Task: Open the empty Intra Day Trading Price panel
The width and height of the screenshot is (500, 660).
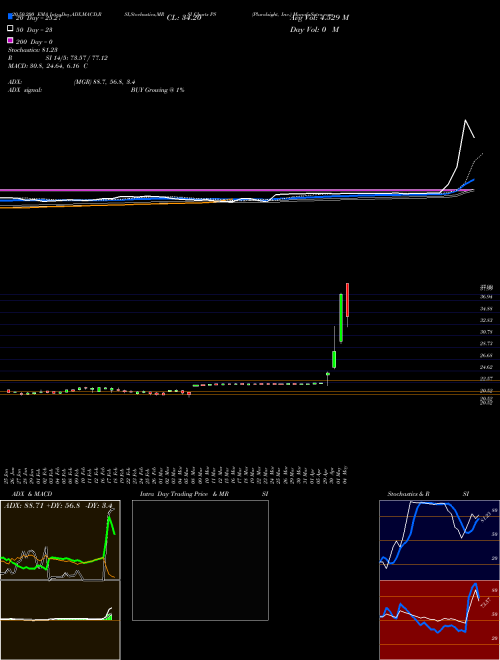Action: (200, 560)
